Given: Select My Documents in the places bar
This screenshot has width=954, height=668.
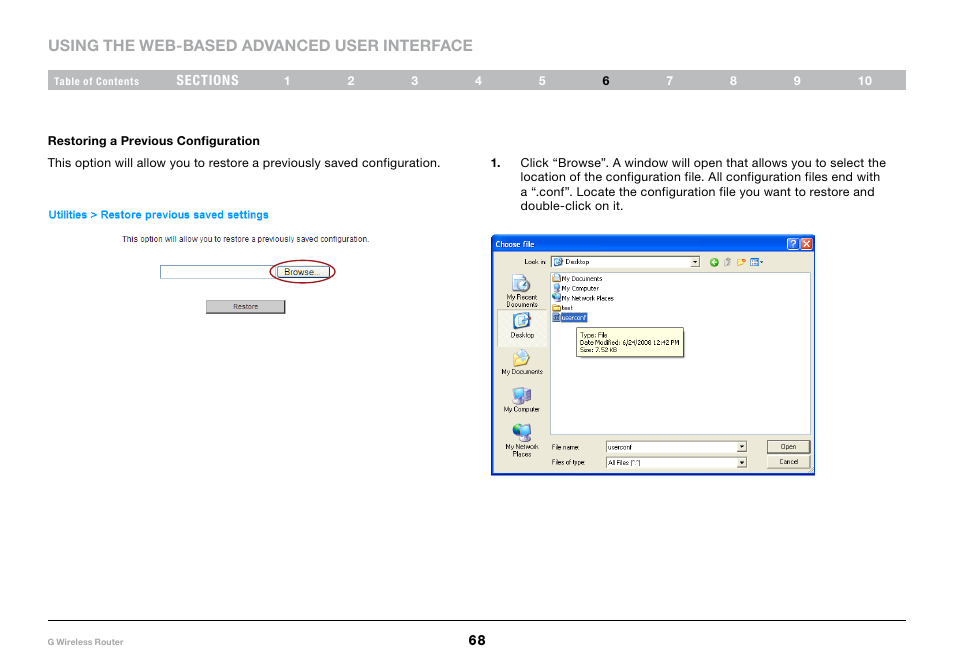Looking at the screenshot, I should point(521,363).
